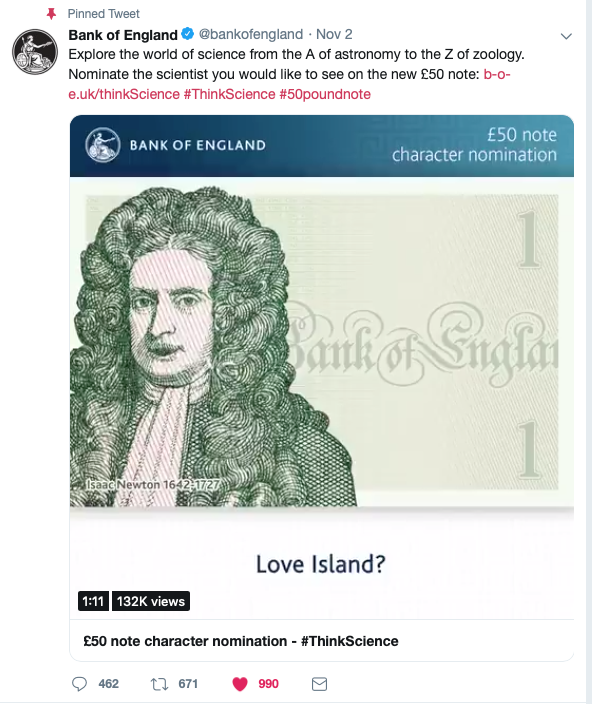Screen dimensions: 592x704
Task: Click the blue verified badge icon
Action: [x=188, y=34]
